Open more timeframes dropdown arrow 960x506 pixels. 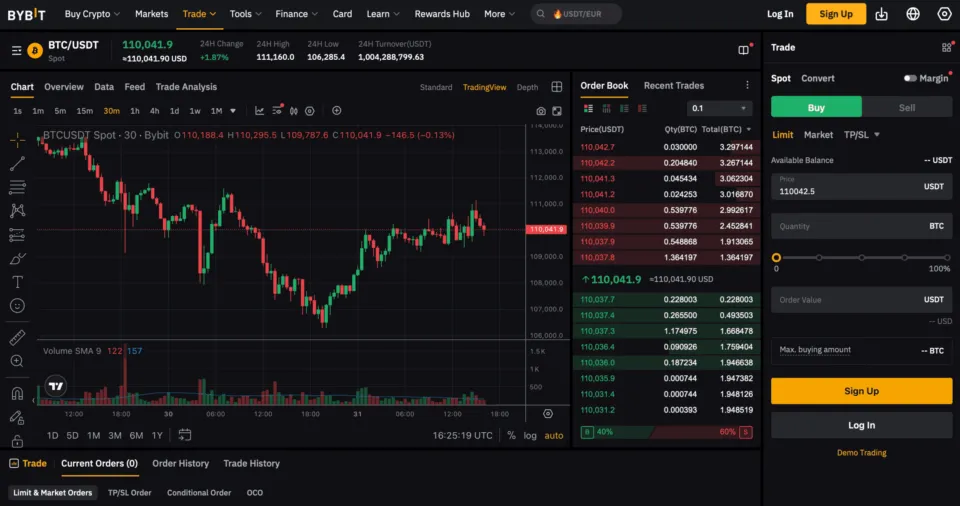(x=233, y=111)
